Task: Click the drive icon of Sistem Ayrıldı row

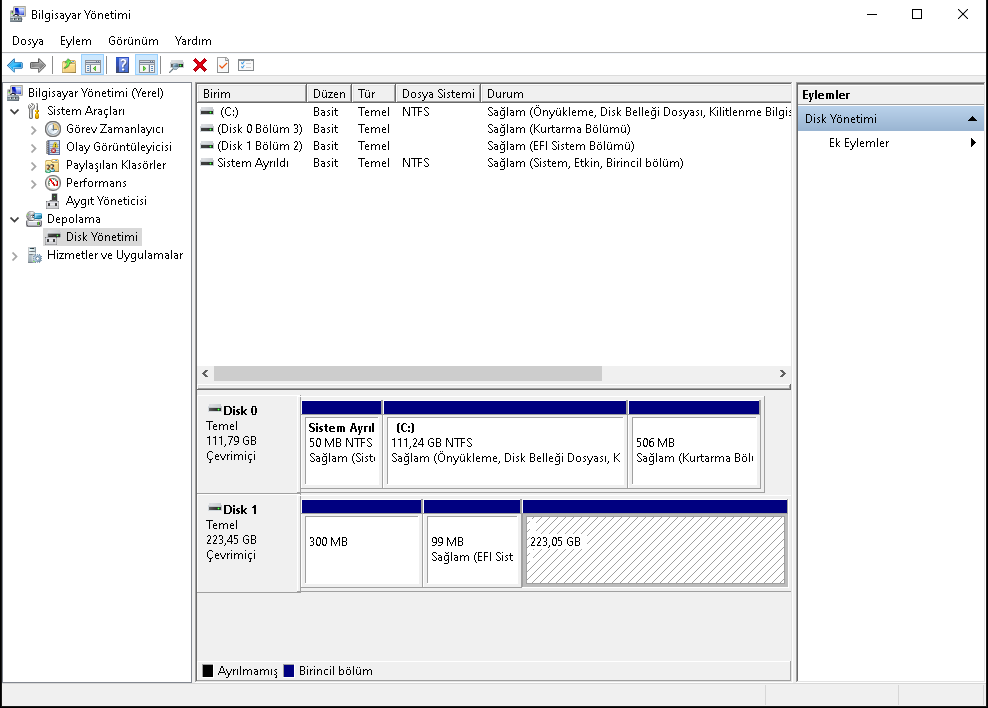Action: [207, 163]
